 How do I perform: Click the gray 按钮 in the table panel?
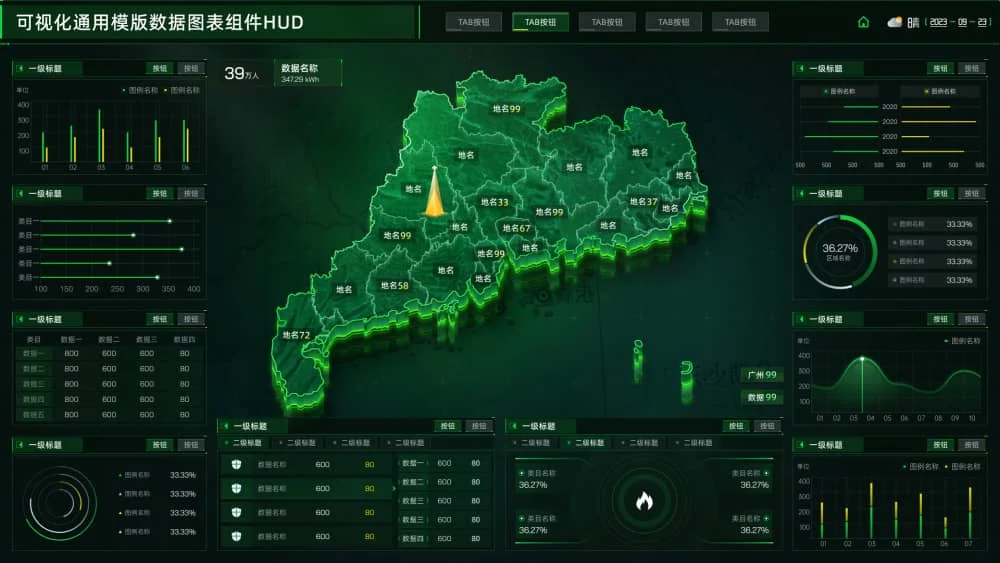tap(190, 319)
